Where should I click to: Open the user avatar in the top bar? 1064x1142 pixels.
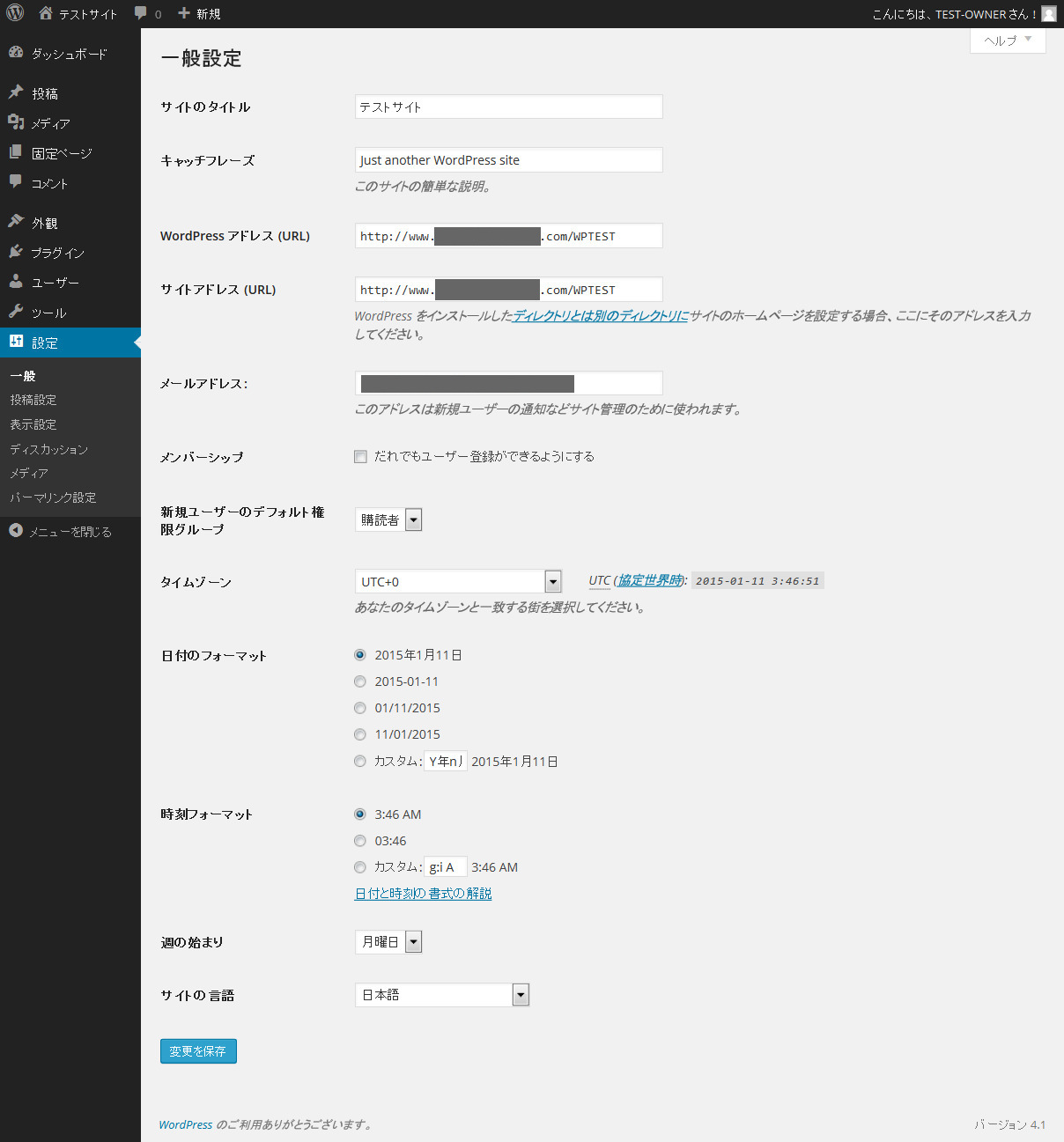pos(1048,14)
